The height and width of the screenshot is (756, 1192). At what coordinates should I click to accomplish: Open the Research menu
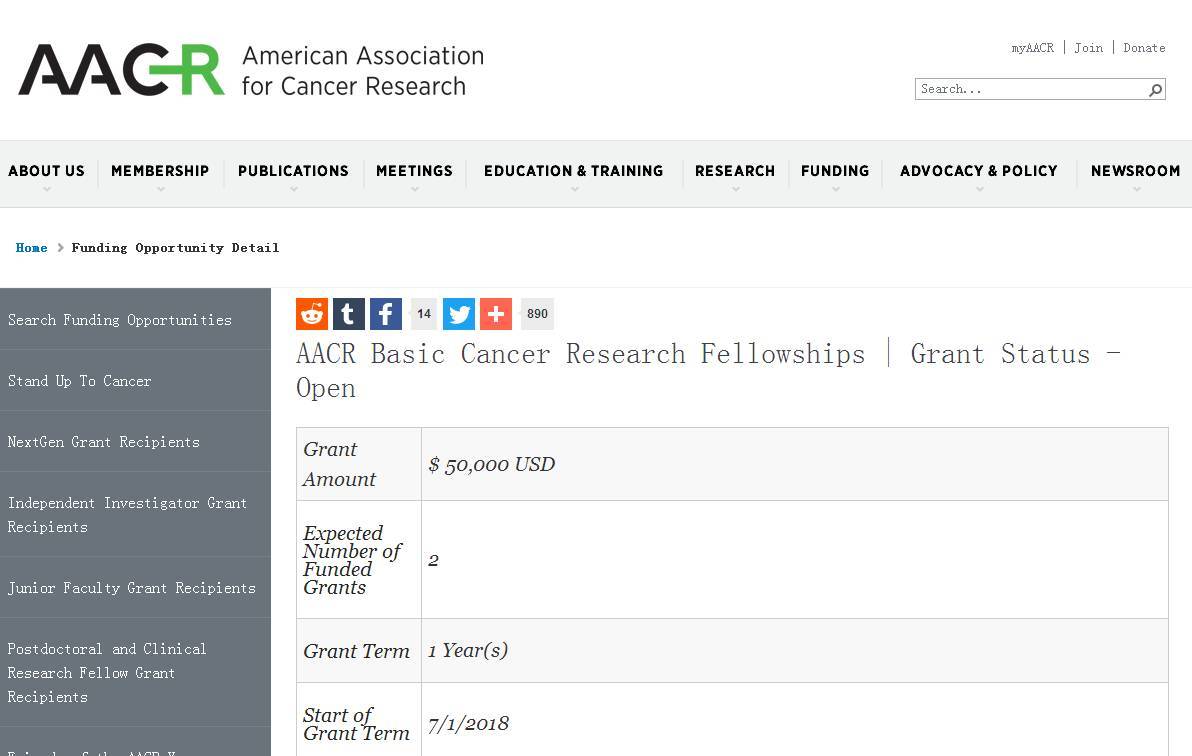tap(735, 171)
